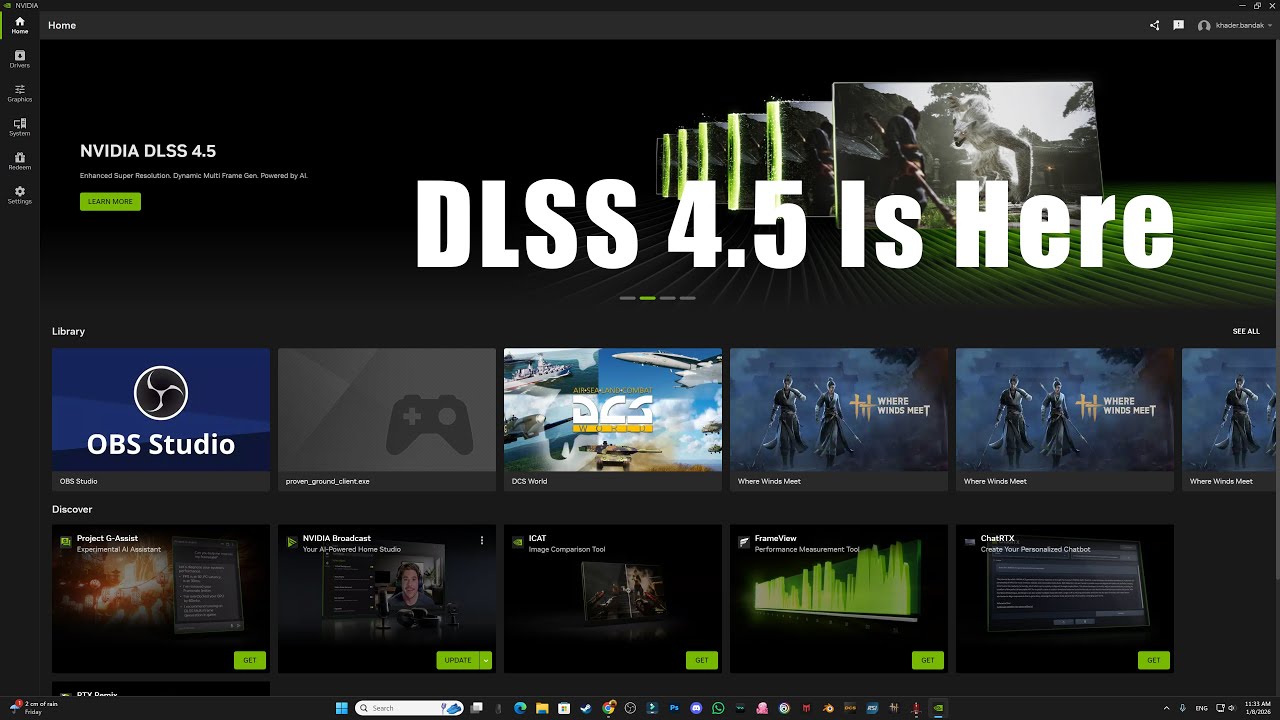
Task: Select third carousel page indicator
Action: coord(668,298)
